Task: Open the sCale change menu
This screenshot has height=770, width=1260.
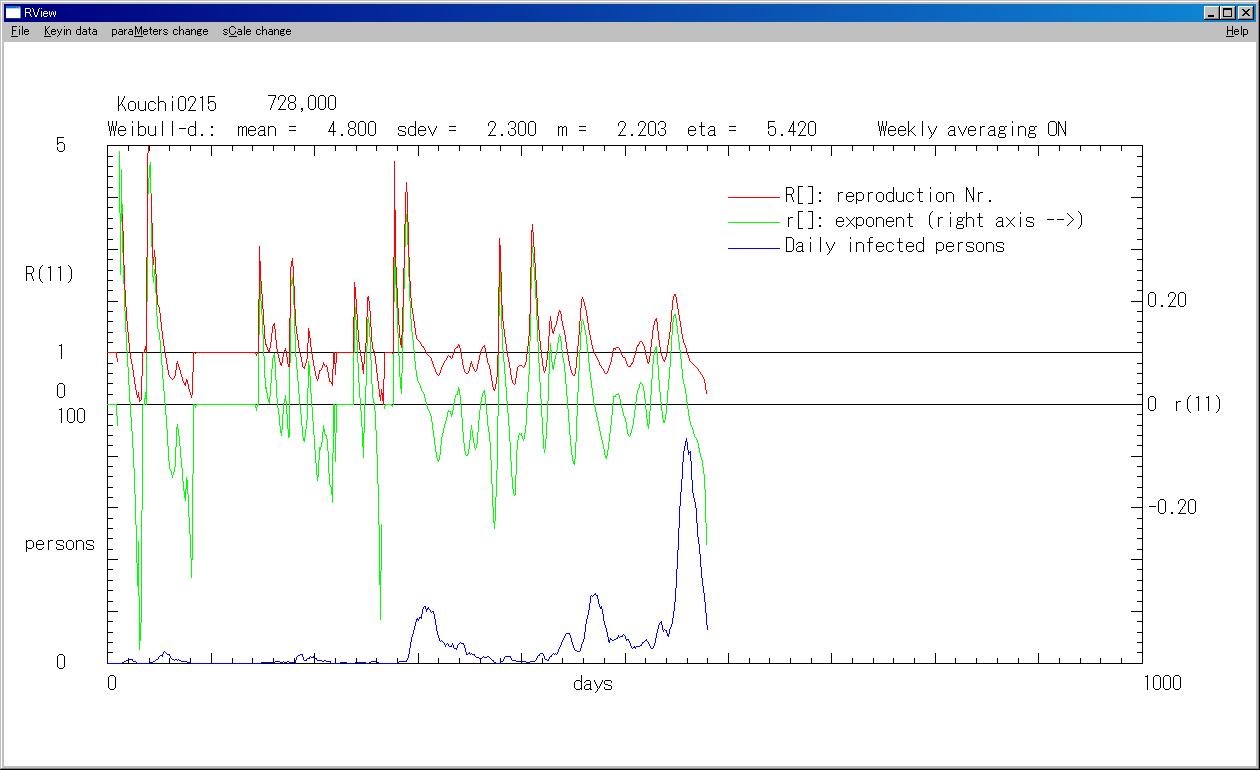Action: pyautogui.click(x=257, y=31)
